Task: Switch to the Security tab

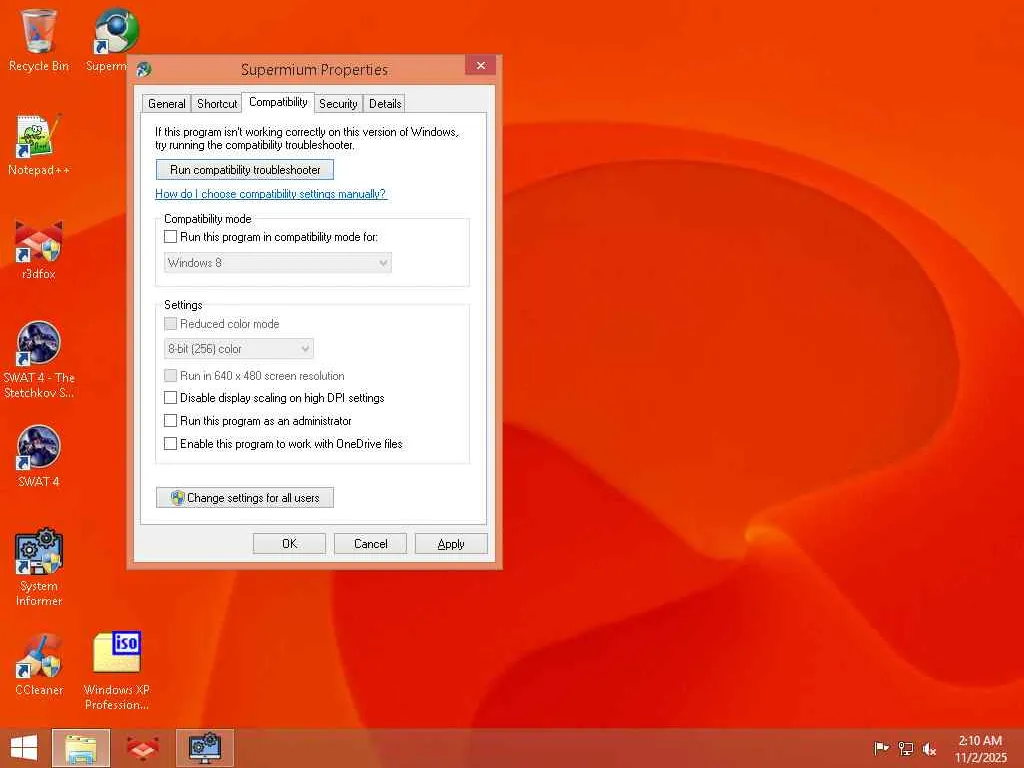Action: (x=338, y=103)
